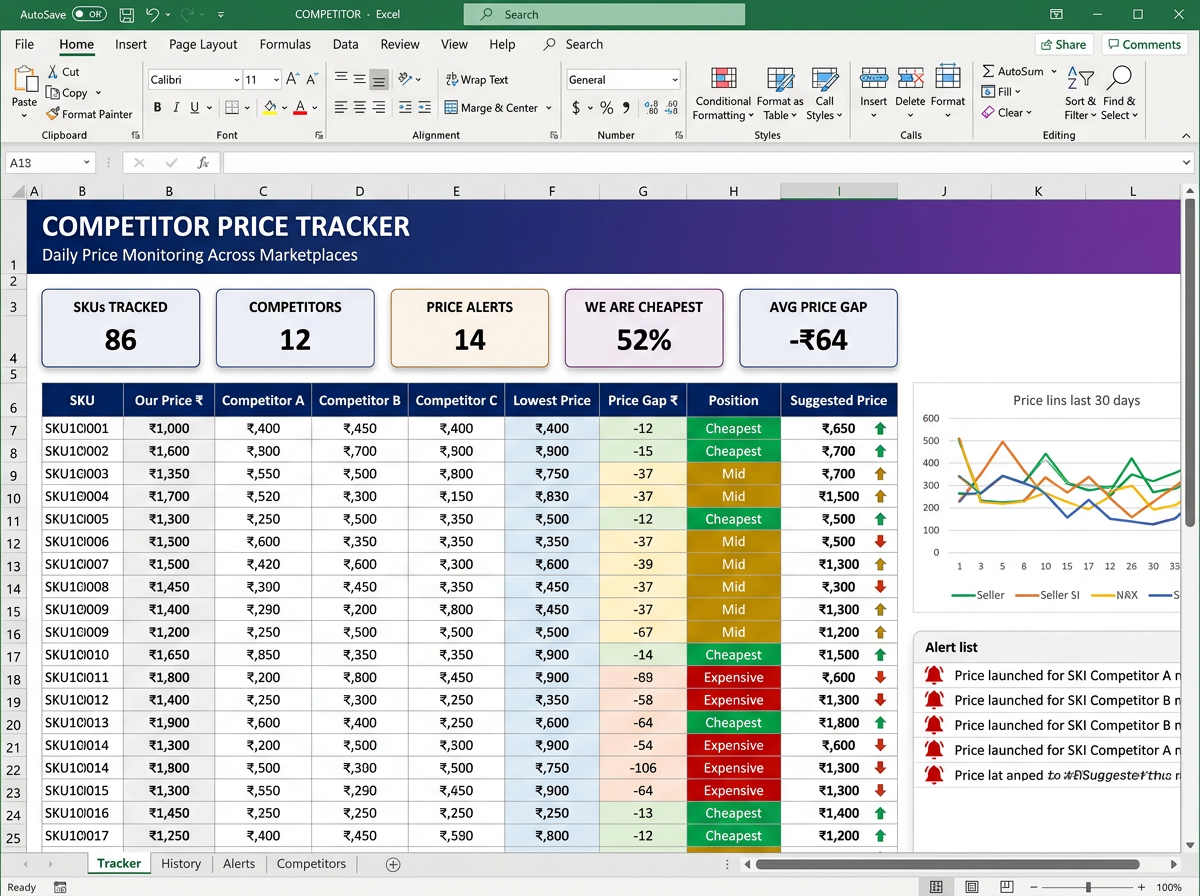
Task: Click the Conditional Formatting icon
Action: (723, 80)
